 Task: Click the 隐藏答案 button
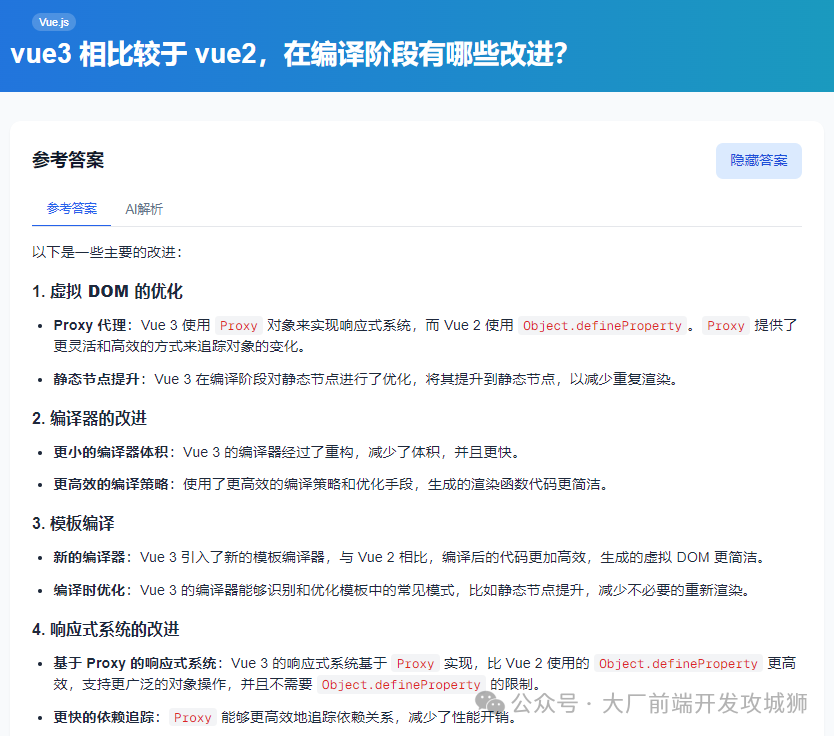coord(758,161)
